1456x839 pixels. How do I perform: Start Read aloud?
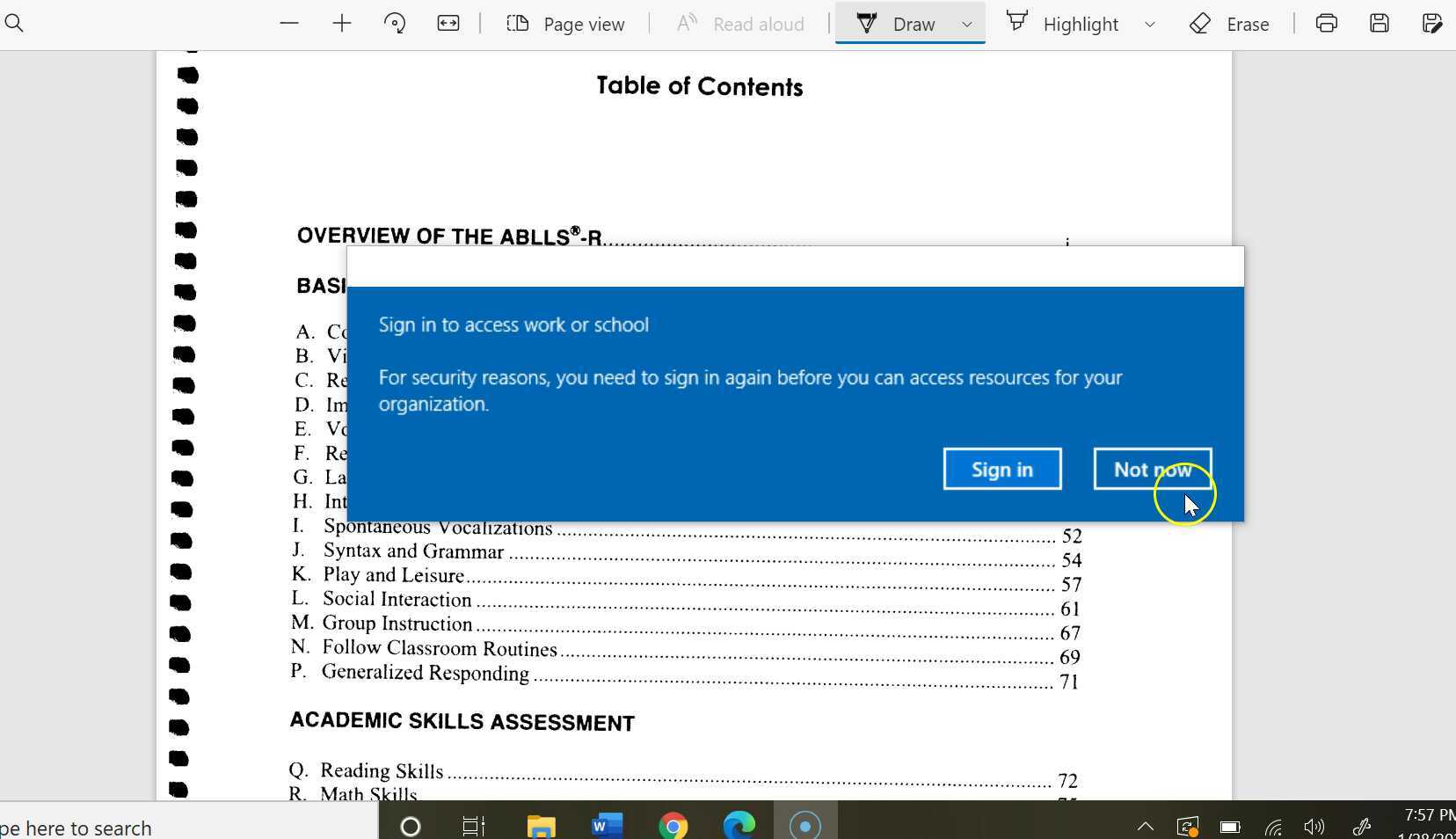point(740,24)
